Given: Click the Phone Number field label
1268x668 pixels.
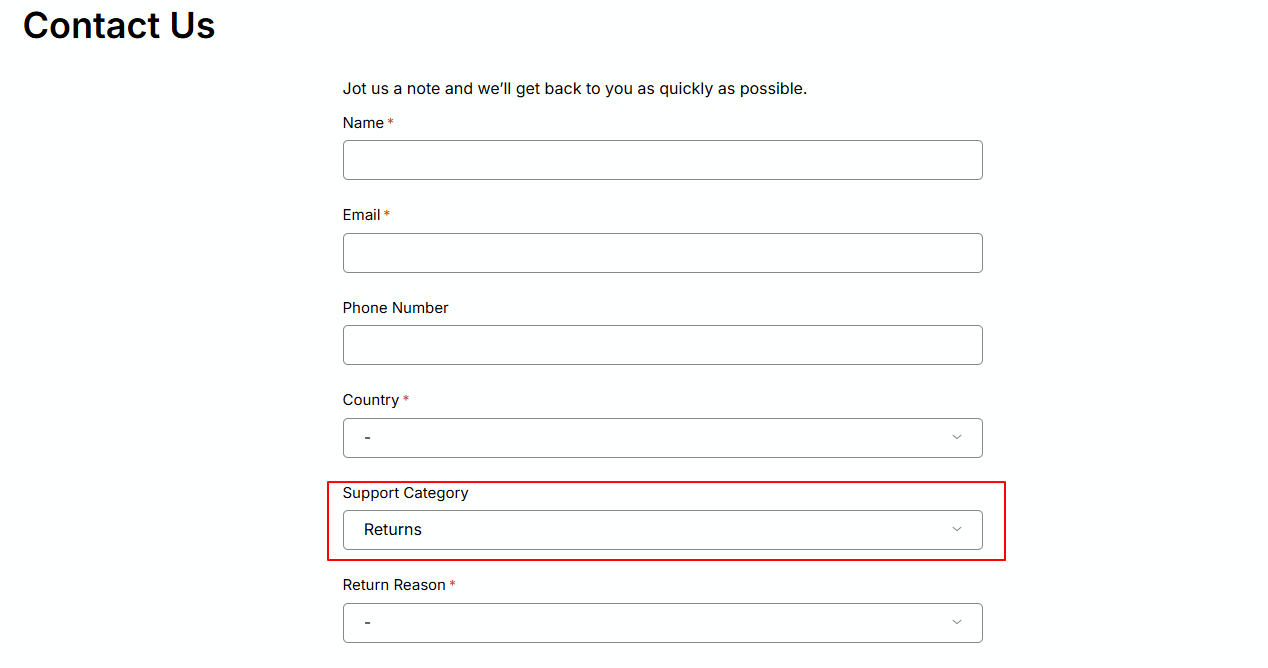Looking at the screenshot, I should [395, 307].
